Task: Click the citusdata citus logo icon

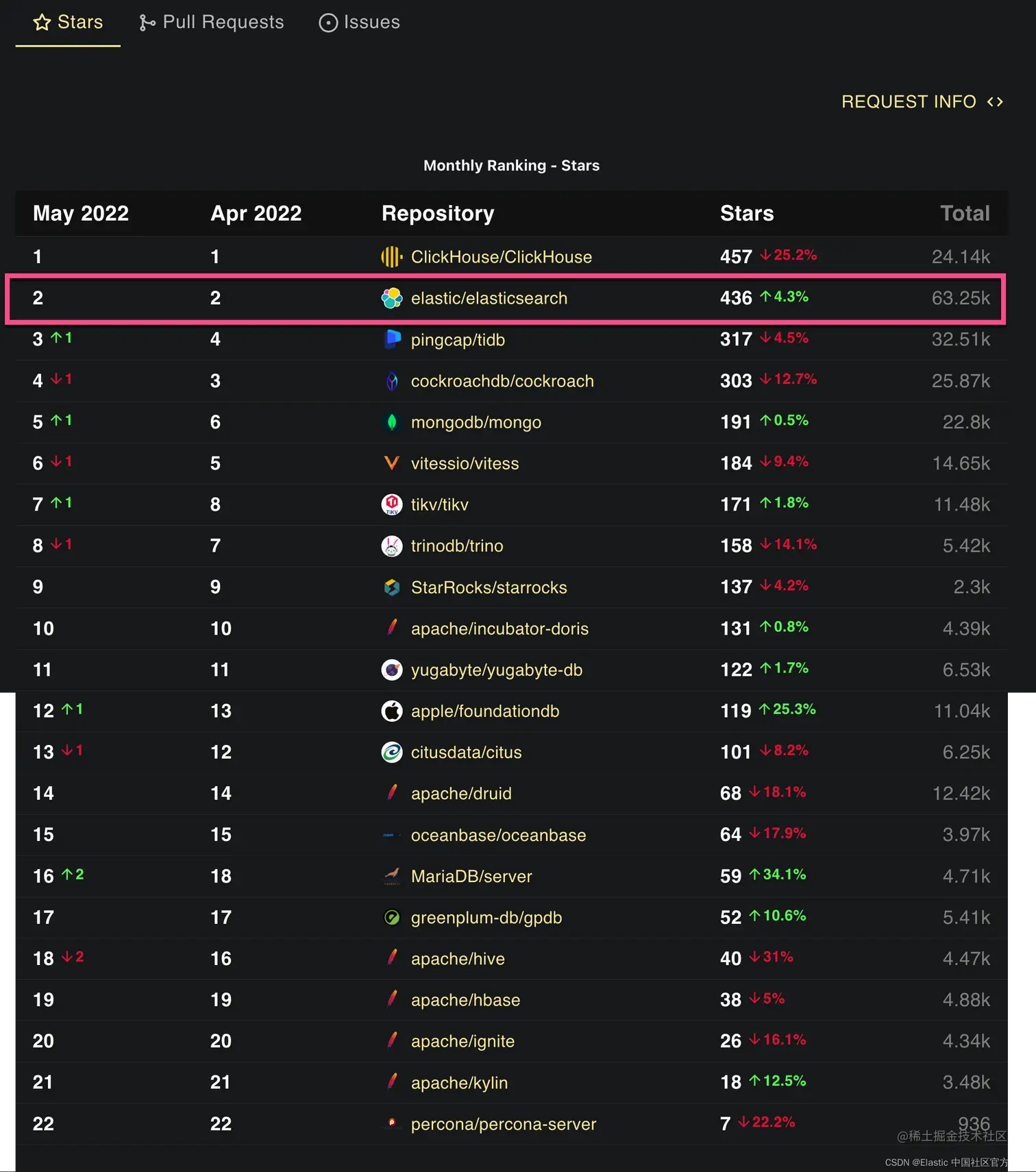Action: [392, 752]
